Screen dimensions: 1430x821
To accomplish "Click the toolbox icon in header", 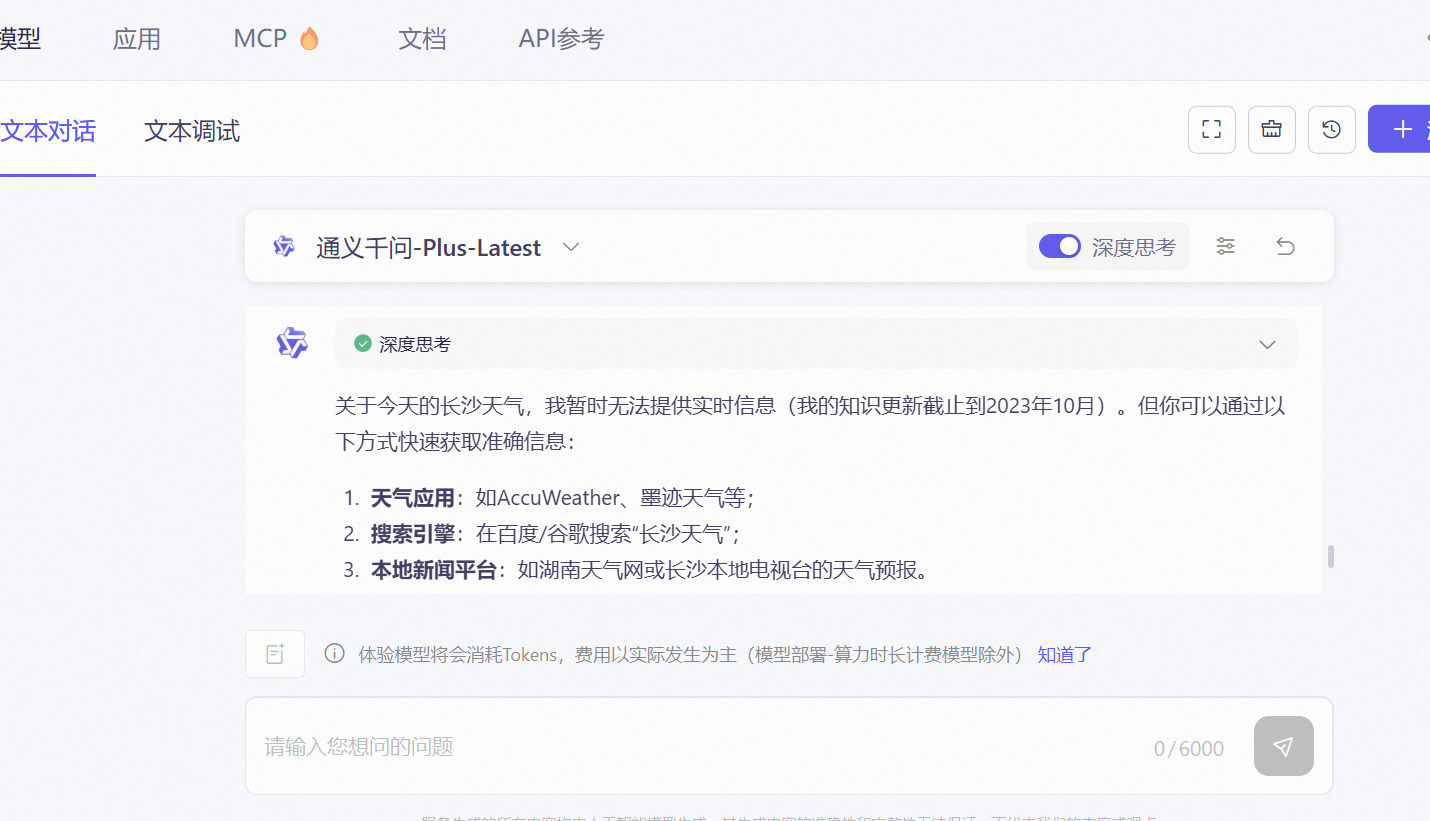I will pos(1271,130).
